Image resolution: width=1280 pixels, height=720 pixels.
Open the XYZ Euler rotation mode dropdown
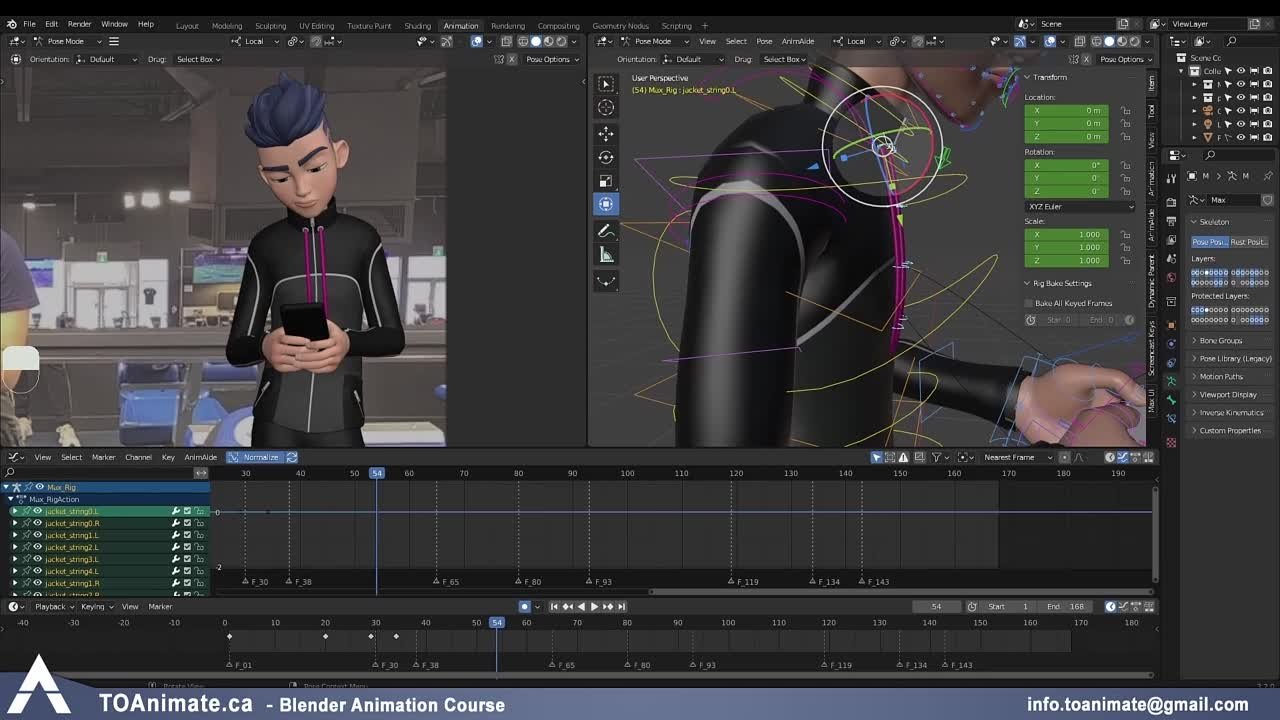(x=1078, y=206)
